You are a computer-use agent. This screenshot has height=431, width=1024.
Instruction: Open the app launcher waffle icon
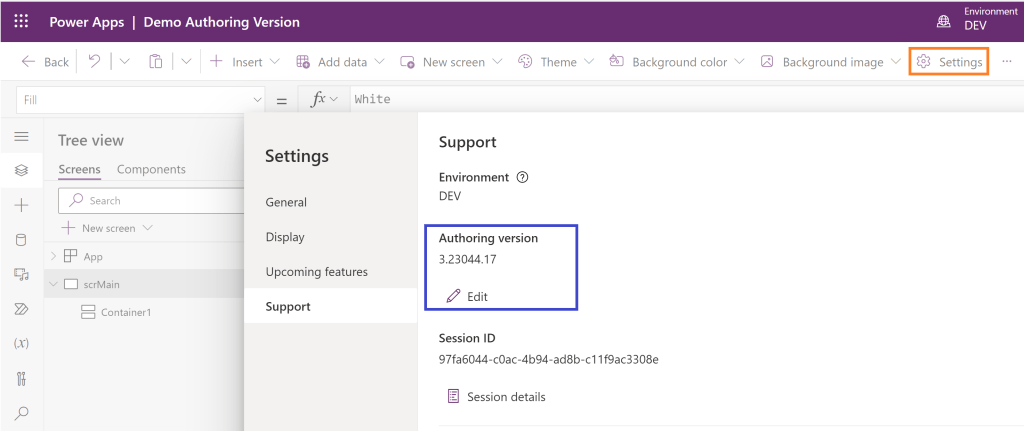tap(21, 22)
